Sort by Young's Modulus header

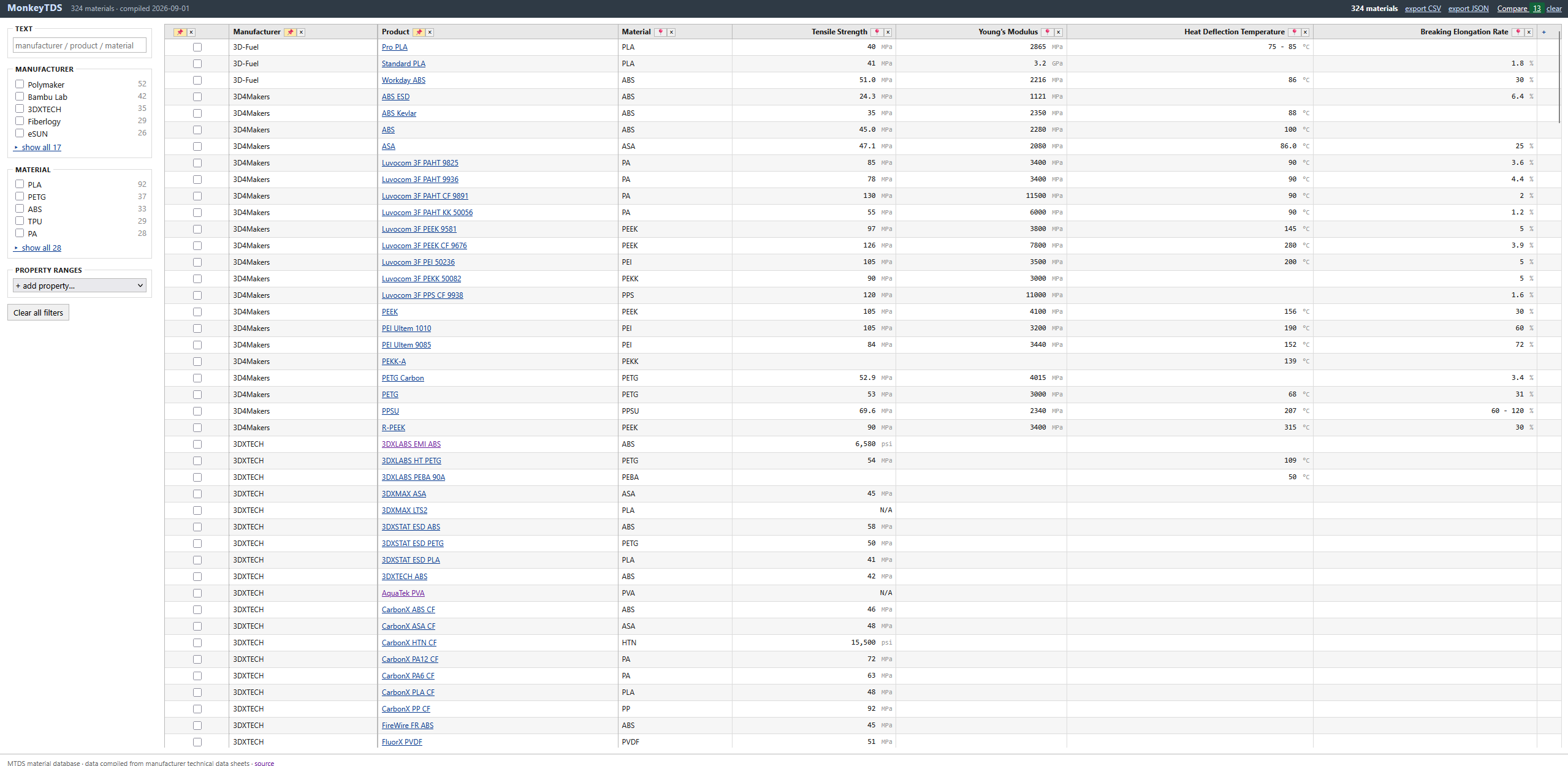coord(1008,32)
